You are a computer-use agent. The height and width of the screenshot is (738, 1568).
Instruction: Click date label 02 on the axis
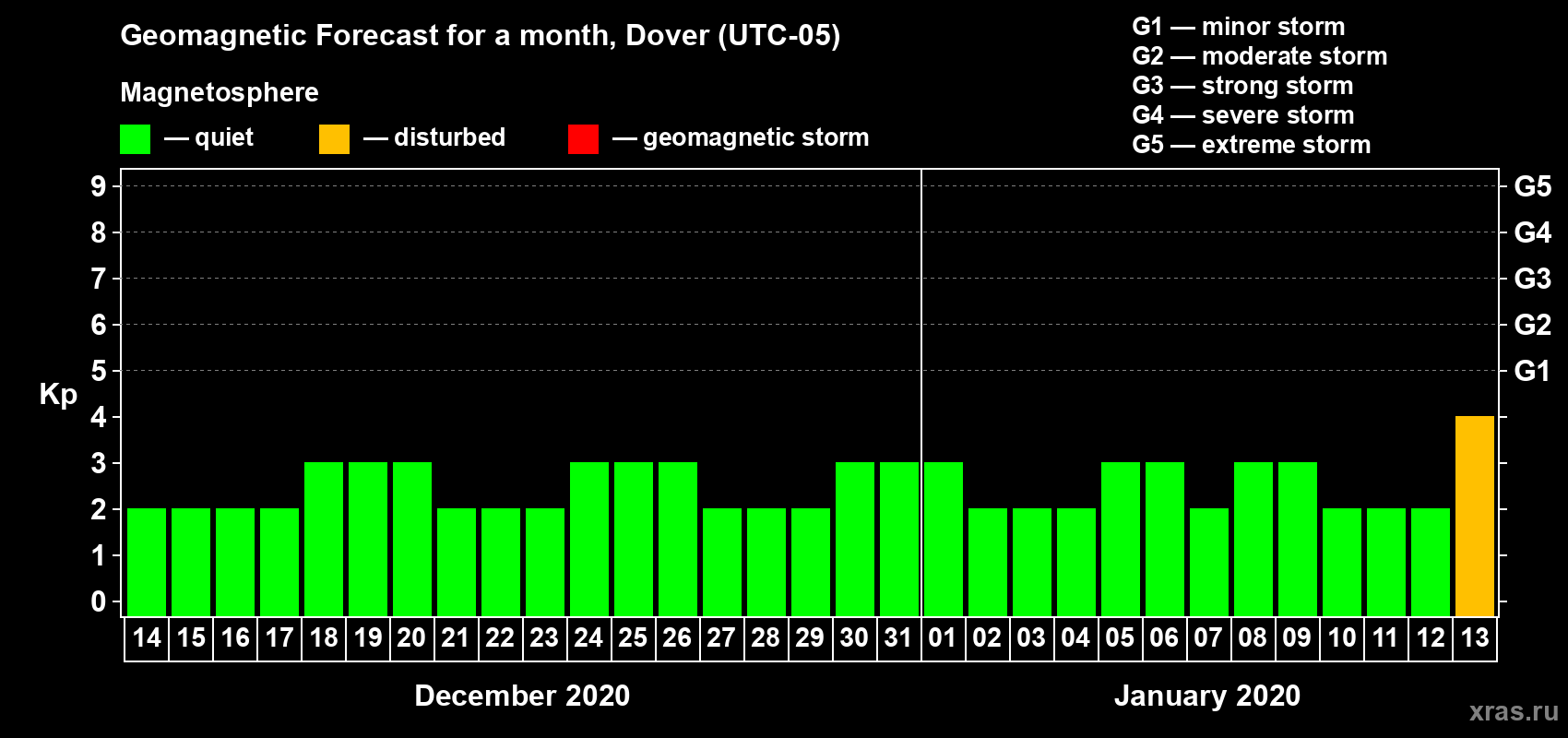(988, 637)
